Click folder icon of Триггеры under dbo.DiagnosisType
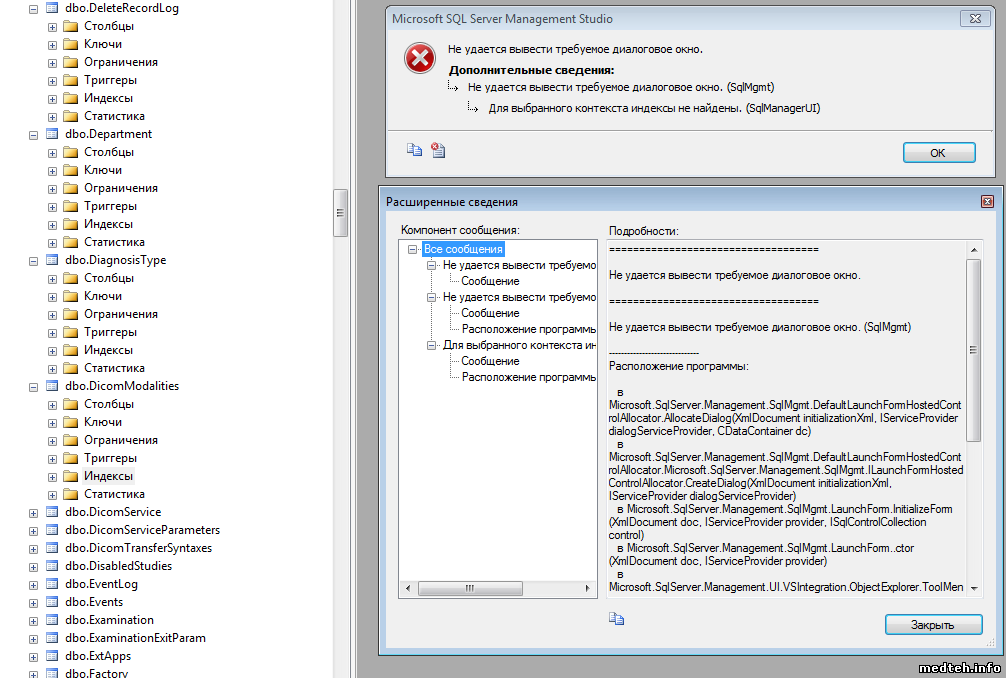 point(70,332)
